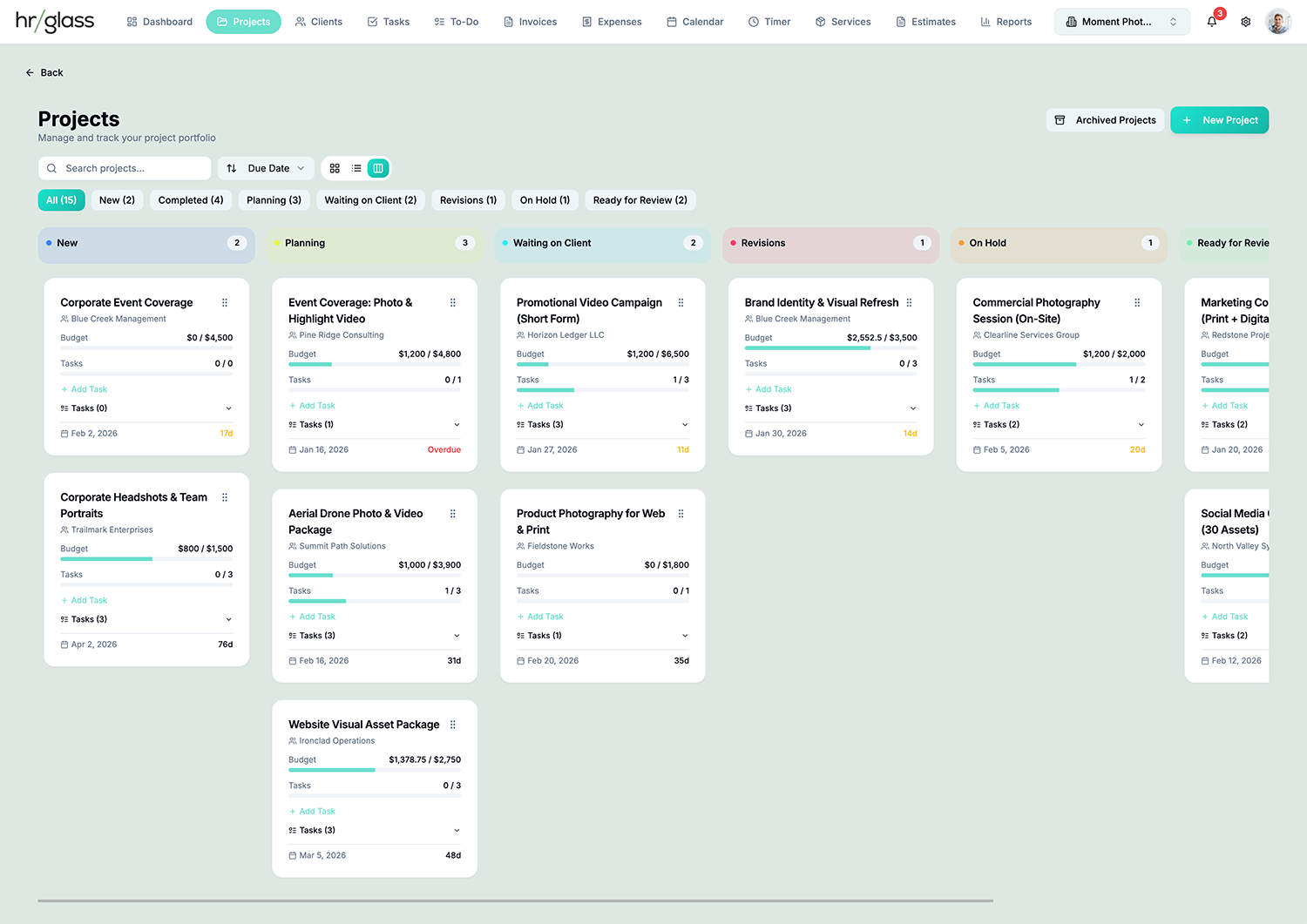The width and height of the screenshot is (1307, 924).
Task: Open the notifications bell icon
Action: 1211,22
